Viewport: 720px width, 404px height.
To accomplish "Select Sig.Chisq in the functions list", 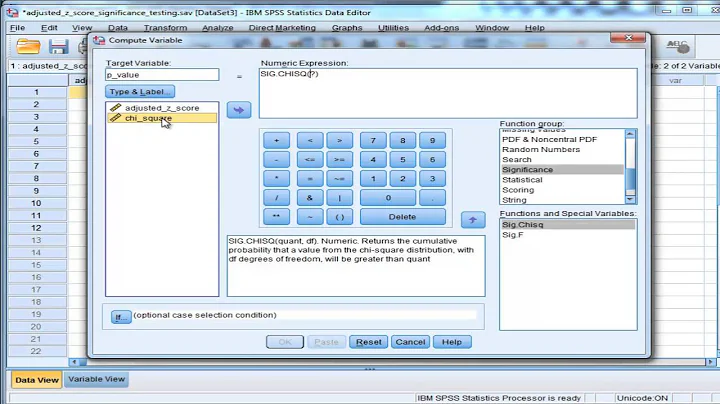I will pos(568,224).
